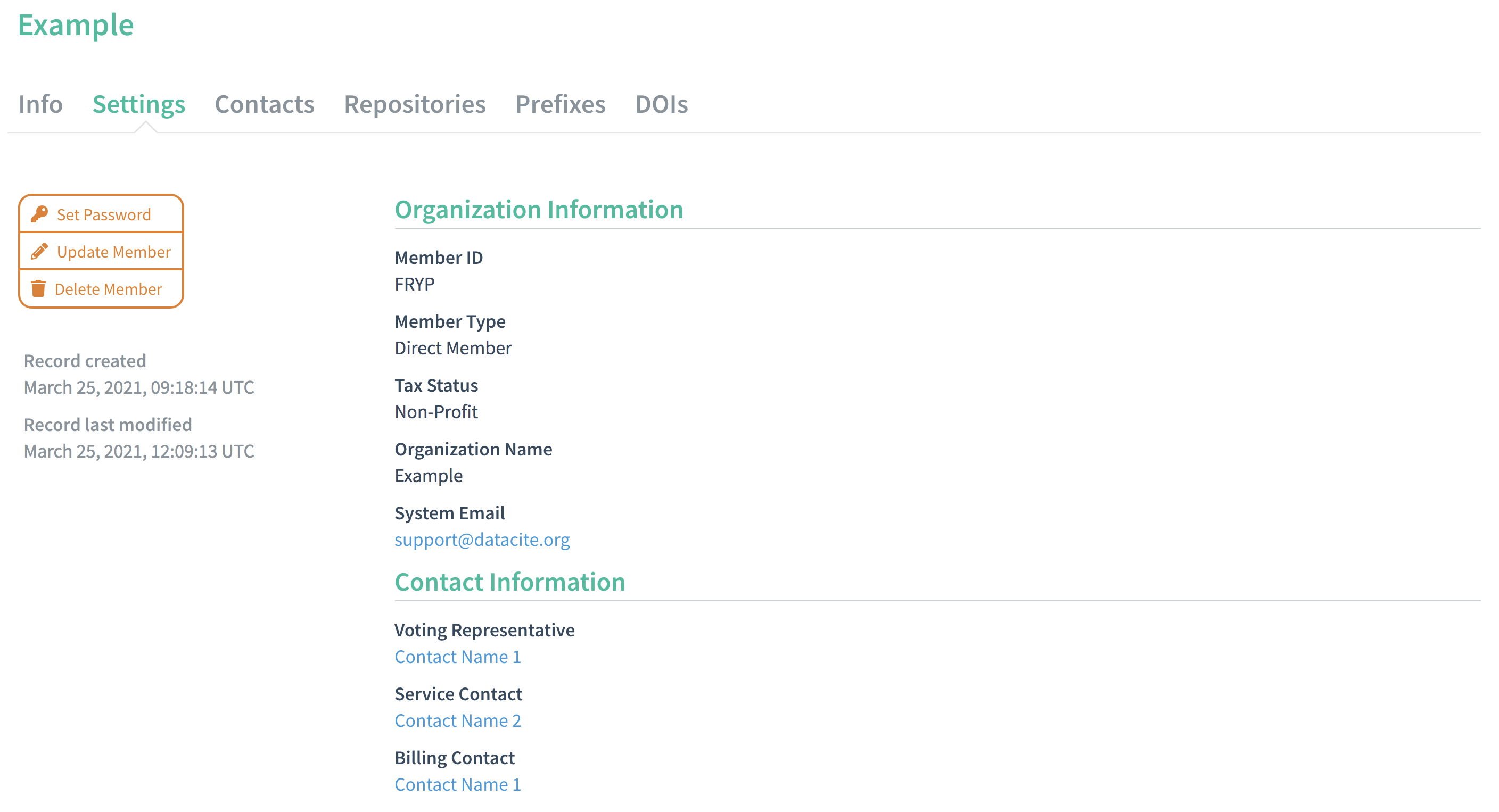This screenshot has height=812, width=1499.
Task: Click the Contact Information heading
Action: click(509, 582)
